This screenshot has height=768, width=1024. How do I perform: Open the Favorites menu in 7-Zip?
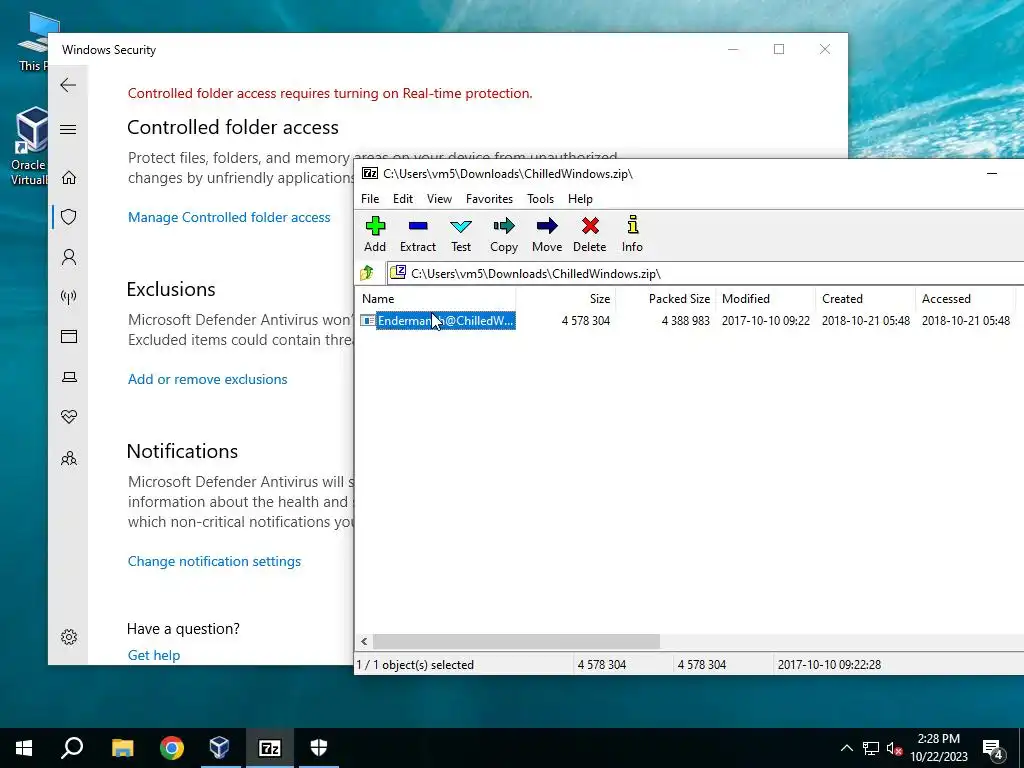(489, 199)
